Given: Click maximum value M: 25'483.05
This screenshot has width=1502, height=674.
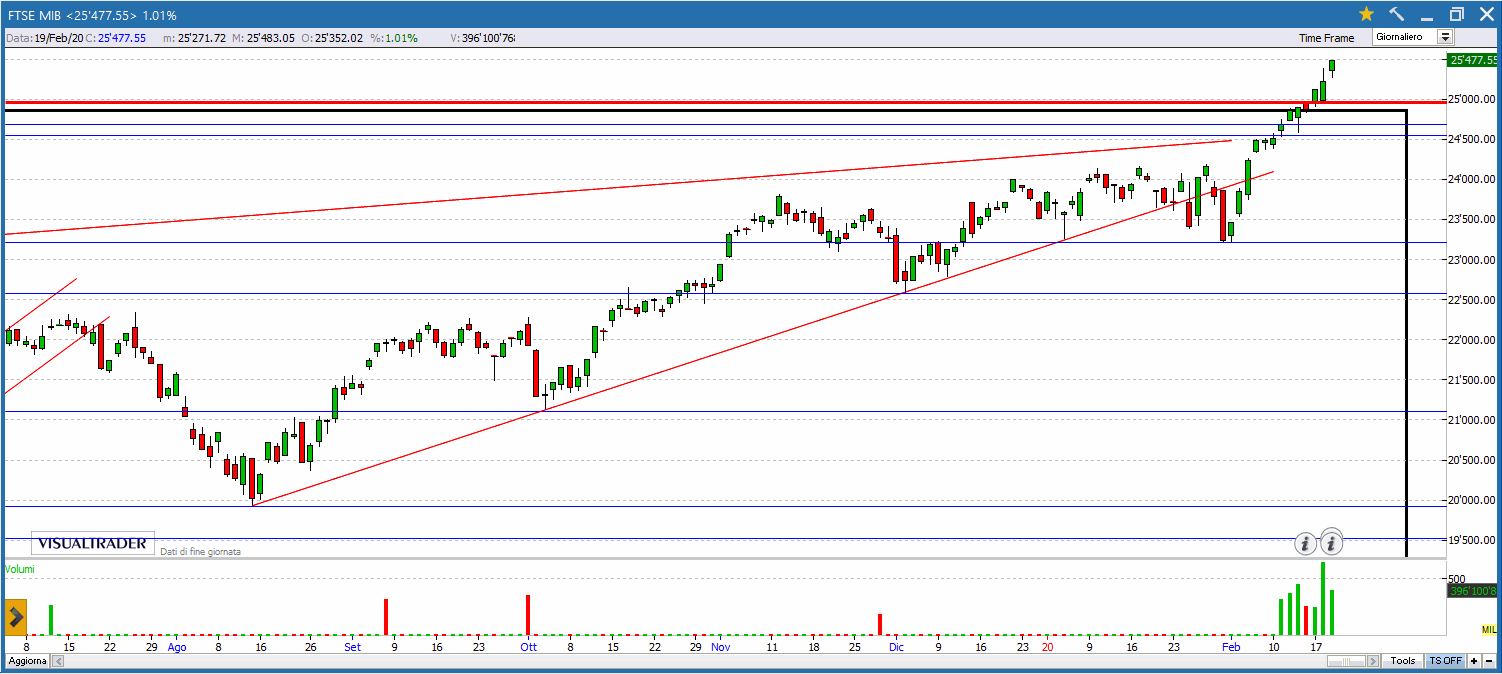Looking at the screenshot, I should (x=263, y=38).
